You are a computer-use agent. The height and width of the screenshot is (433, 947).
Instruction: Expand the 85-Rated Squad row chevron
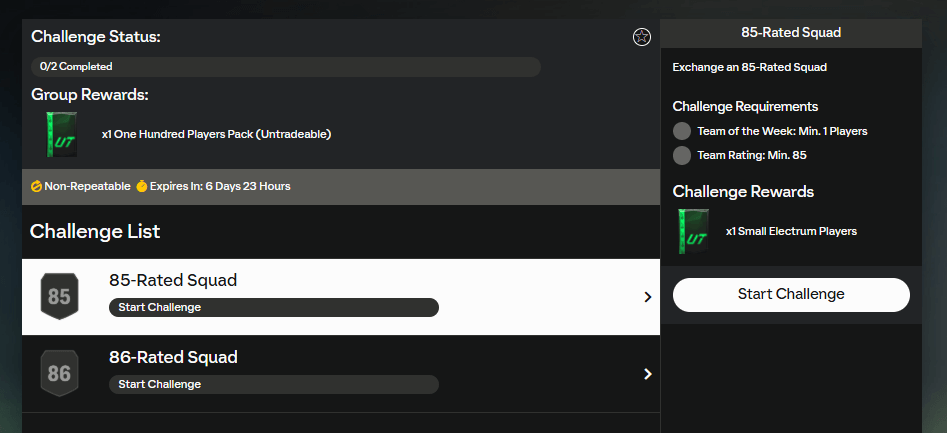coord(648,297)
